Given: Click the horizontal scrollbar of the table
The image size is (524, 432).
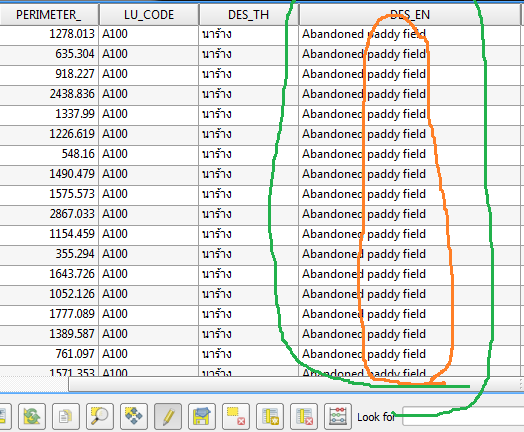Looking at the screenshot, I should [294, 384].
